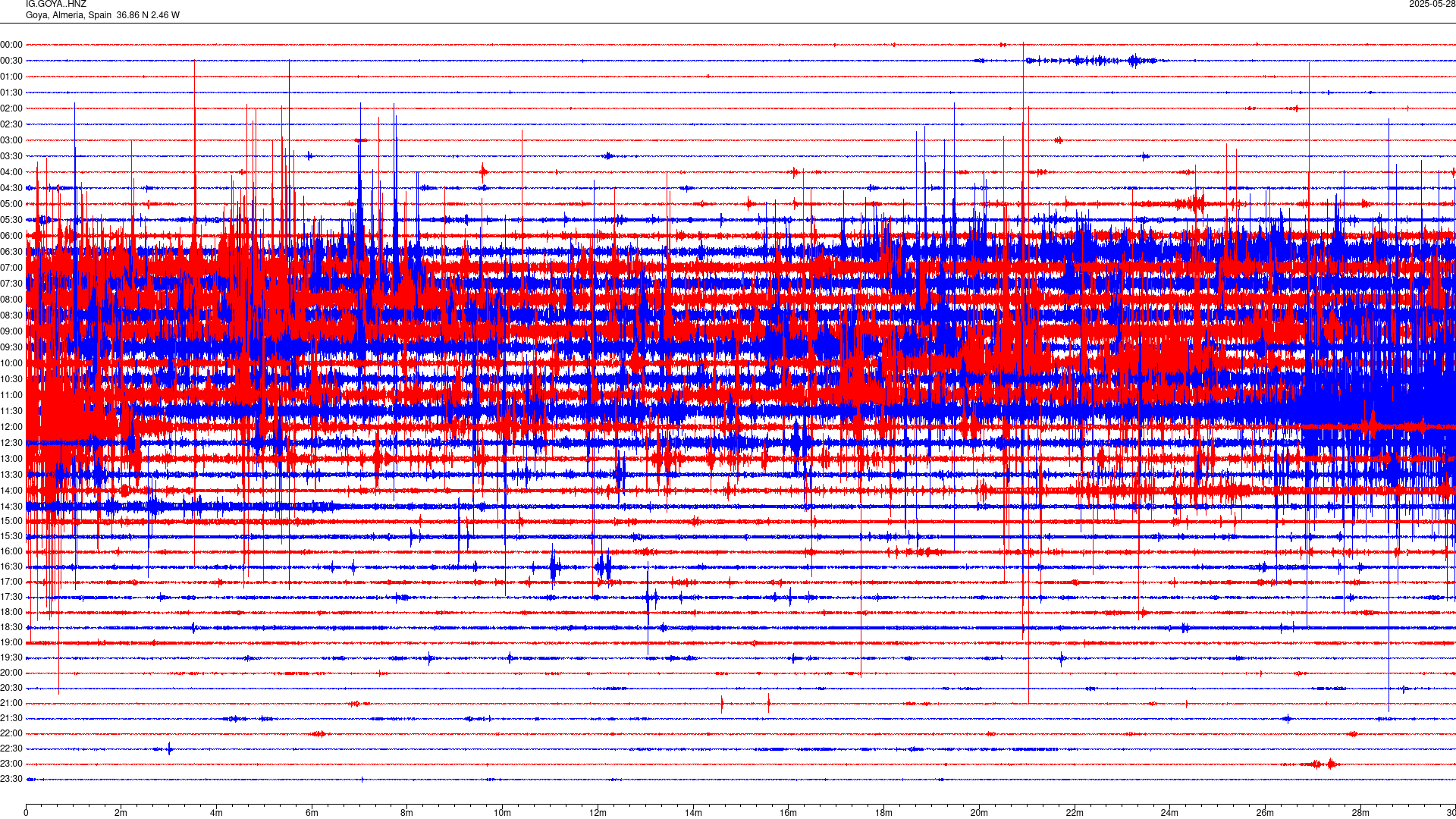Click the 22m tick on the time axis
This screenshot has width=1456, height=819.
click(x=1075, y=813)
